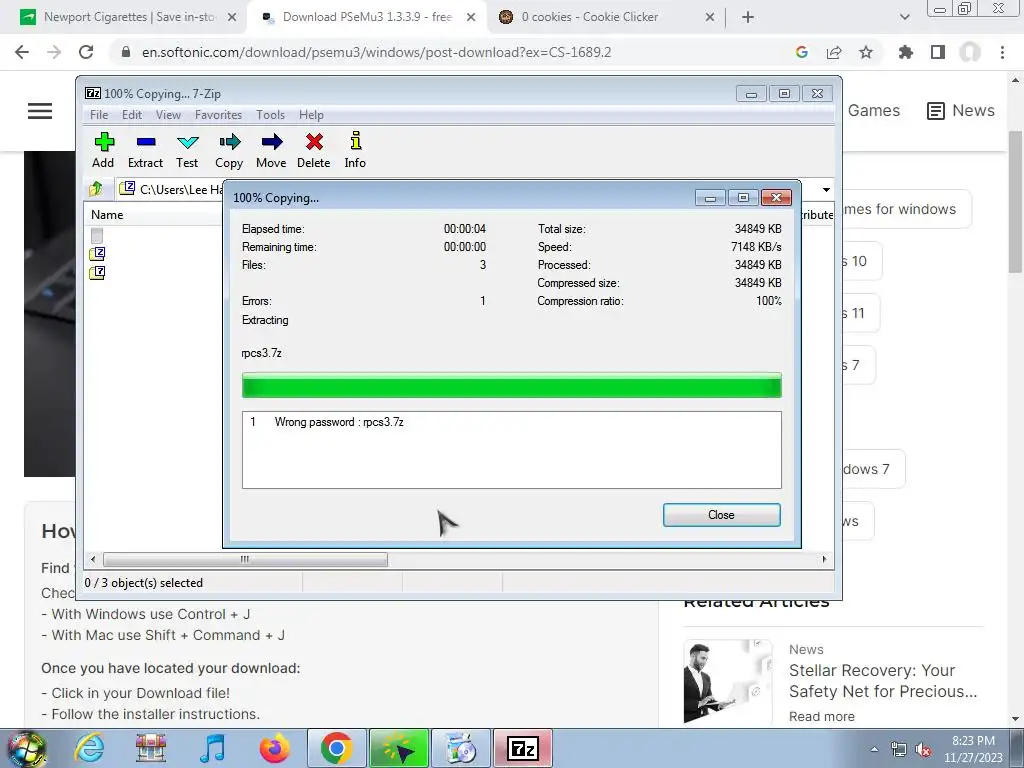Screen dimensions: 1024x768
Task: Open the music note taskbar app
Action: [213, 748]
